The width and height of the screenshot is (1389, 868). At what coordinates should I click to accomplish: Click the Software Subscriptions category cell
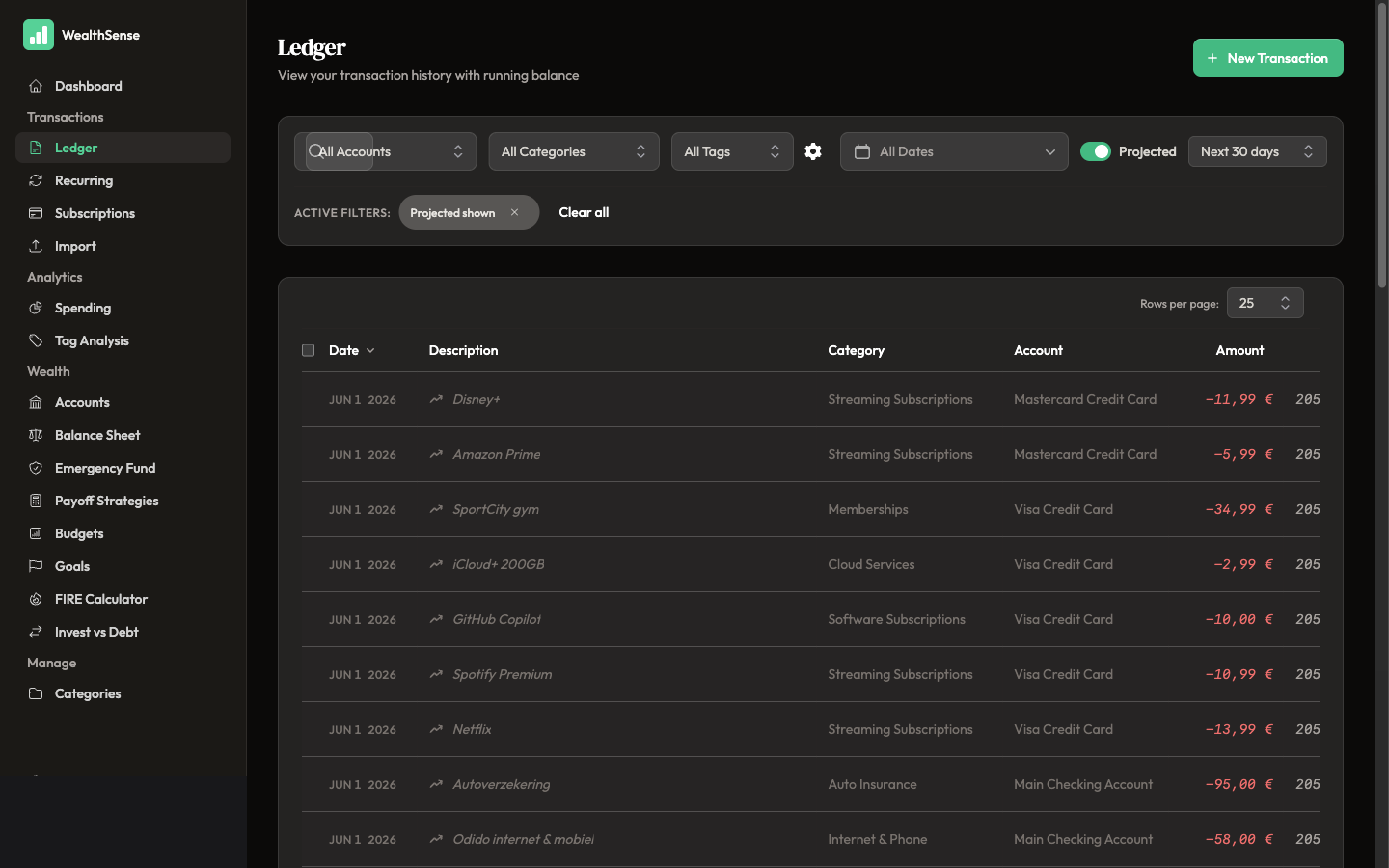[896, 619]
